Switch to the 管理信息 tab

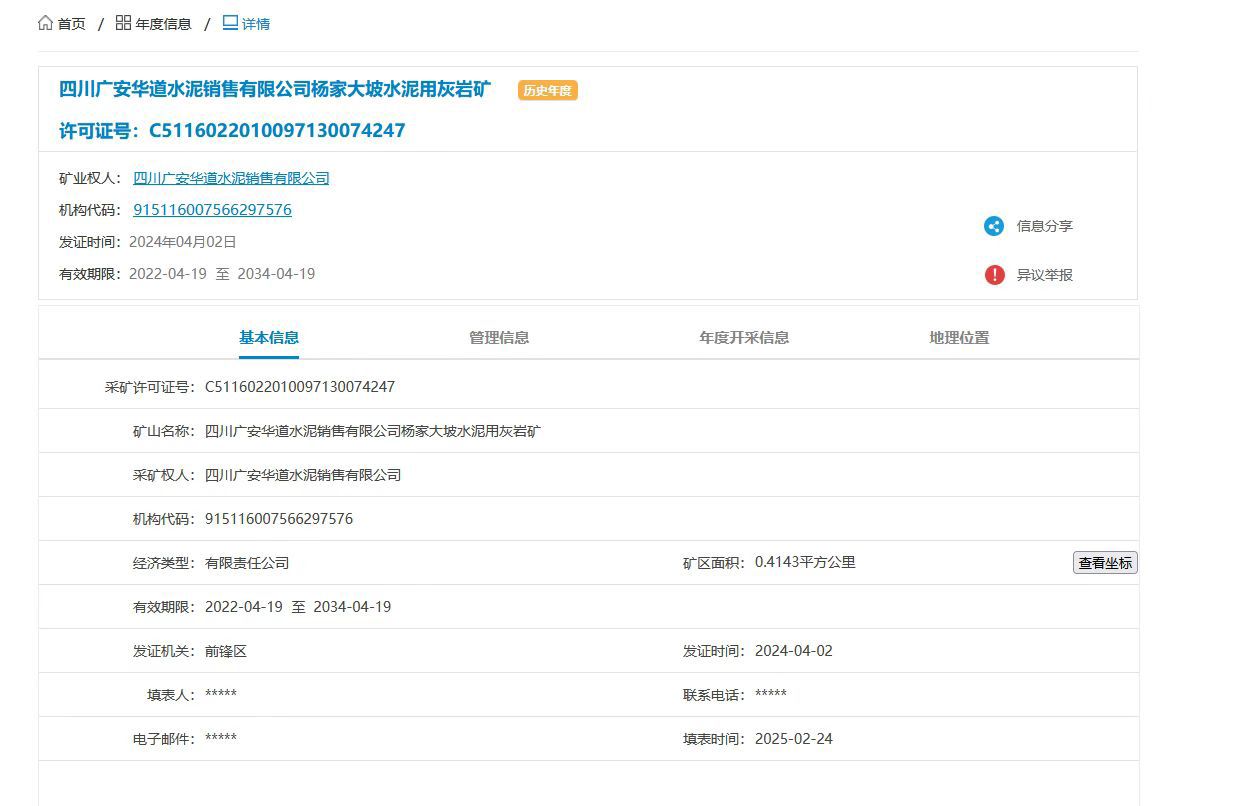[499, 338]
